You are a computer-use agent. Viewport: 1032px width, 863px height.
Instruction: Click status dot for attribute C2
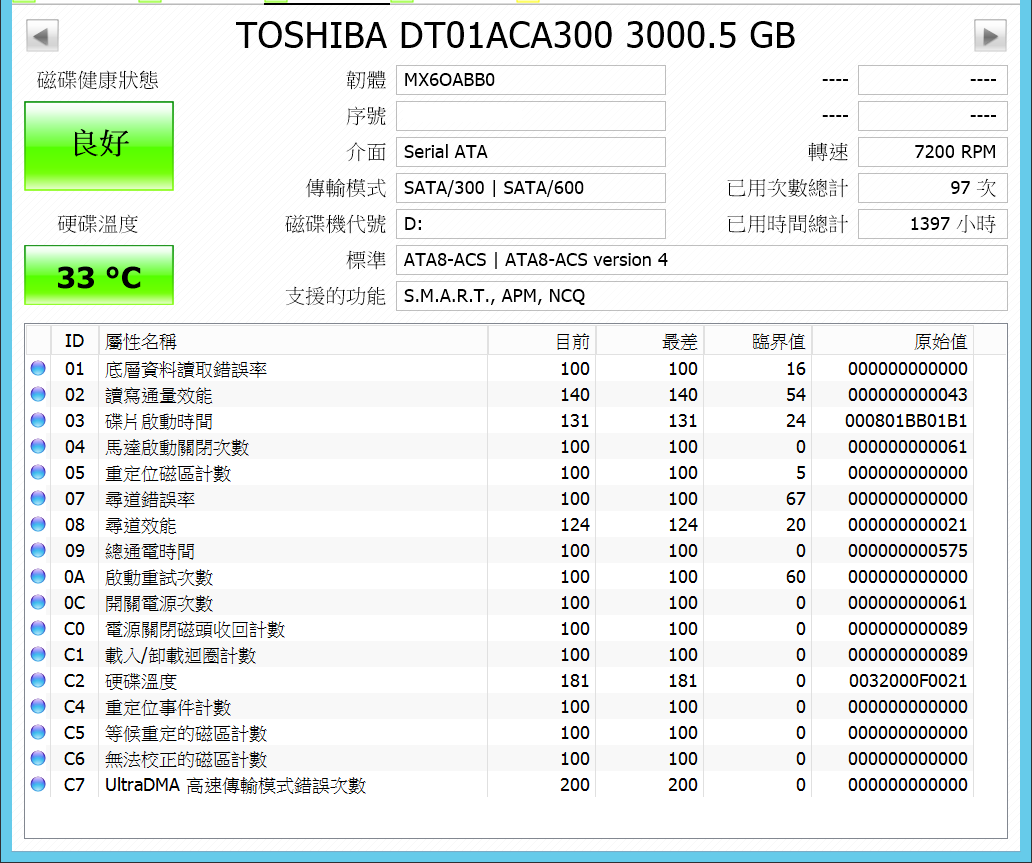38,680
